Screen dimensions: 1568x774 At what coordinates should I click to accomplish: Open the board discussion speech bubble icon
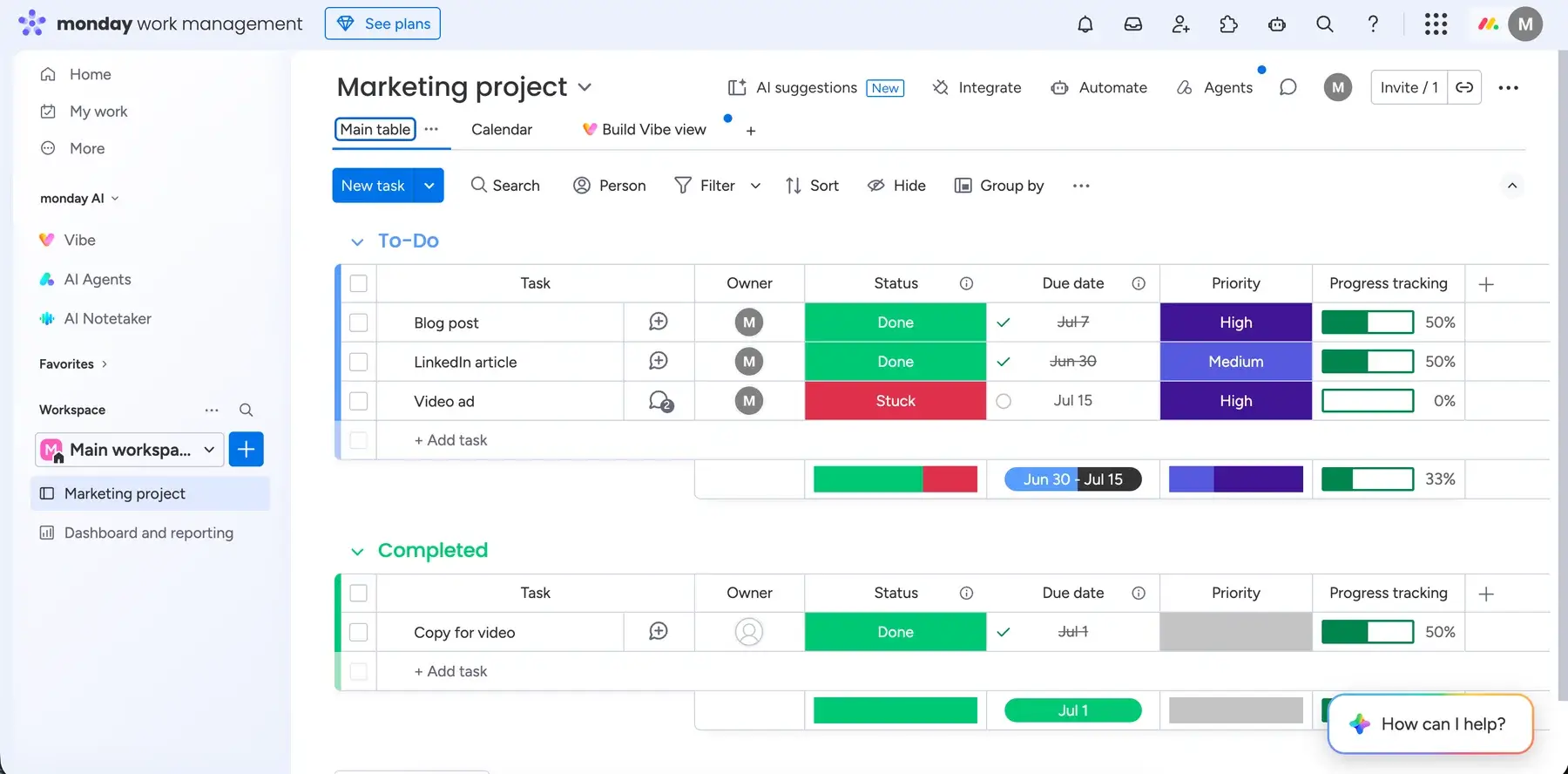[1288, 87]
